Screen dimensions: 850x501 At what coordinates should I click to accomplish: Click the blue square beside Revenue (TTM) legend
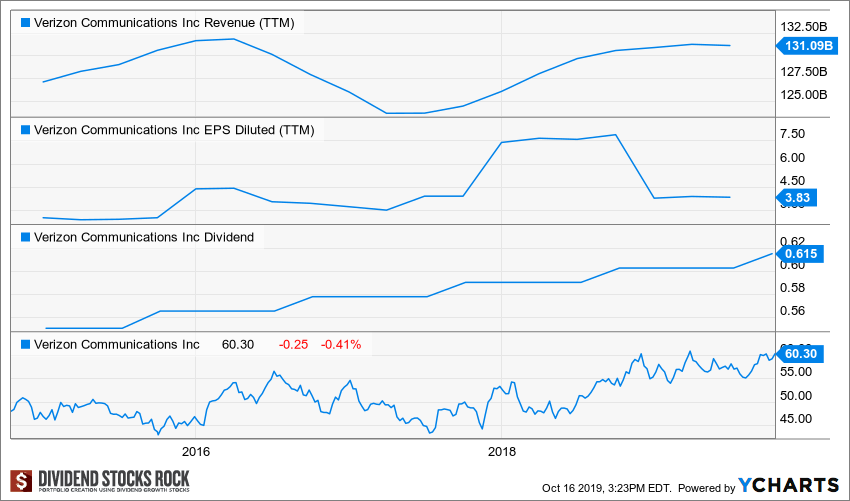click(x=25, y=23)
